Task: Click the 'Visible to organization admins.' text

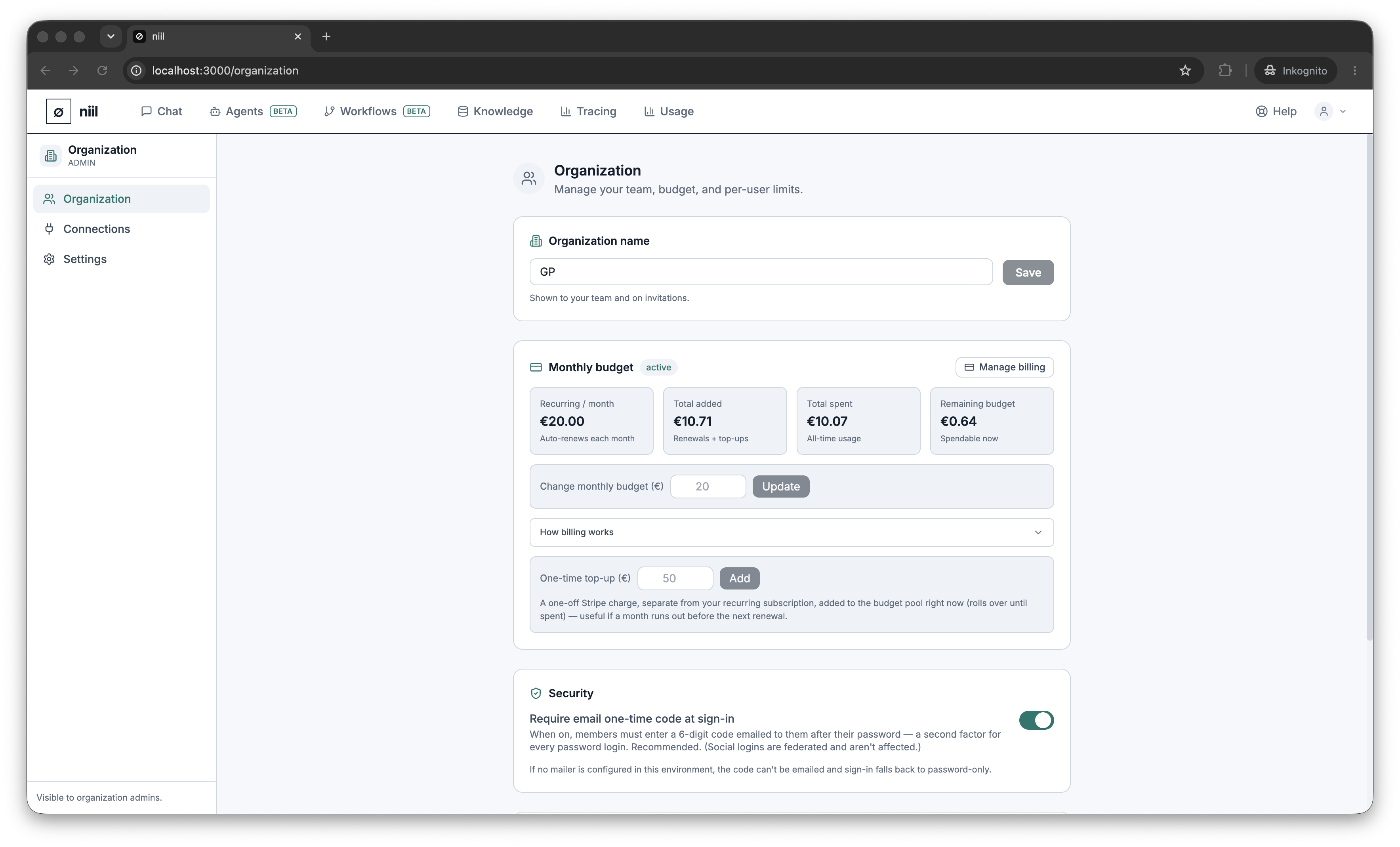Action: click(x=99, y=797)
